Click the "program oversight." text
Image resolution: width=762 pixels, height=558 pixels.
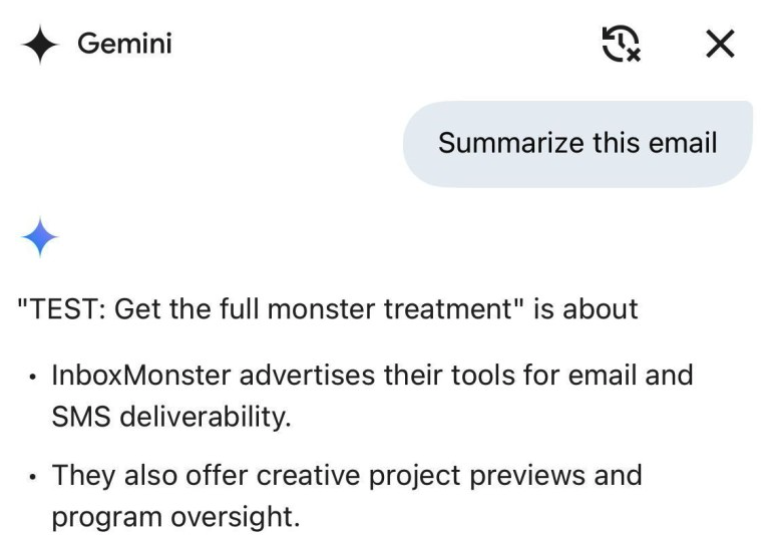pos(175,515)
